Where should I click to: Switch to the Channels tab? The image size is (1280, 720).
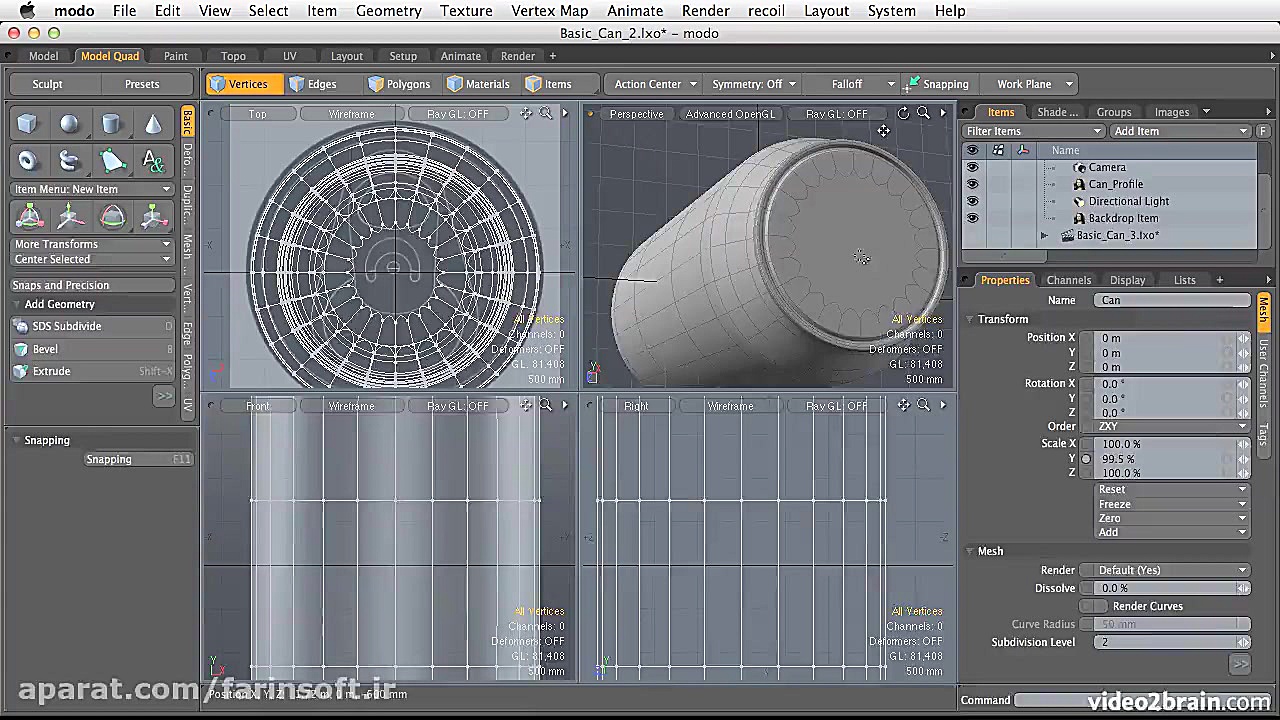pos(1068,280)
